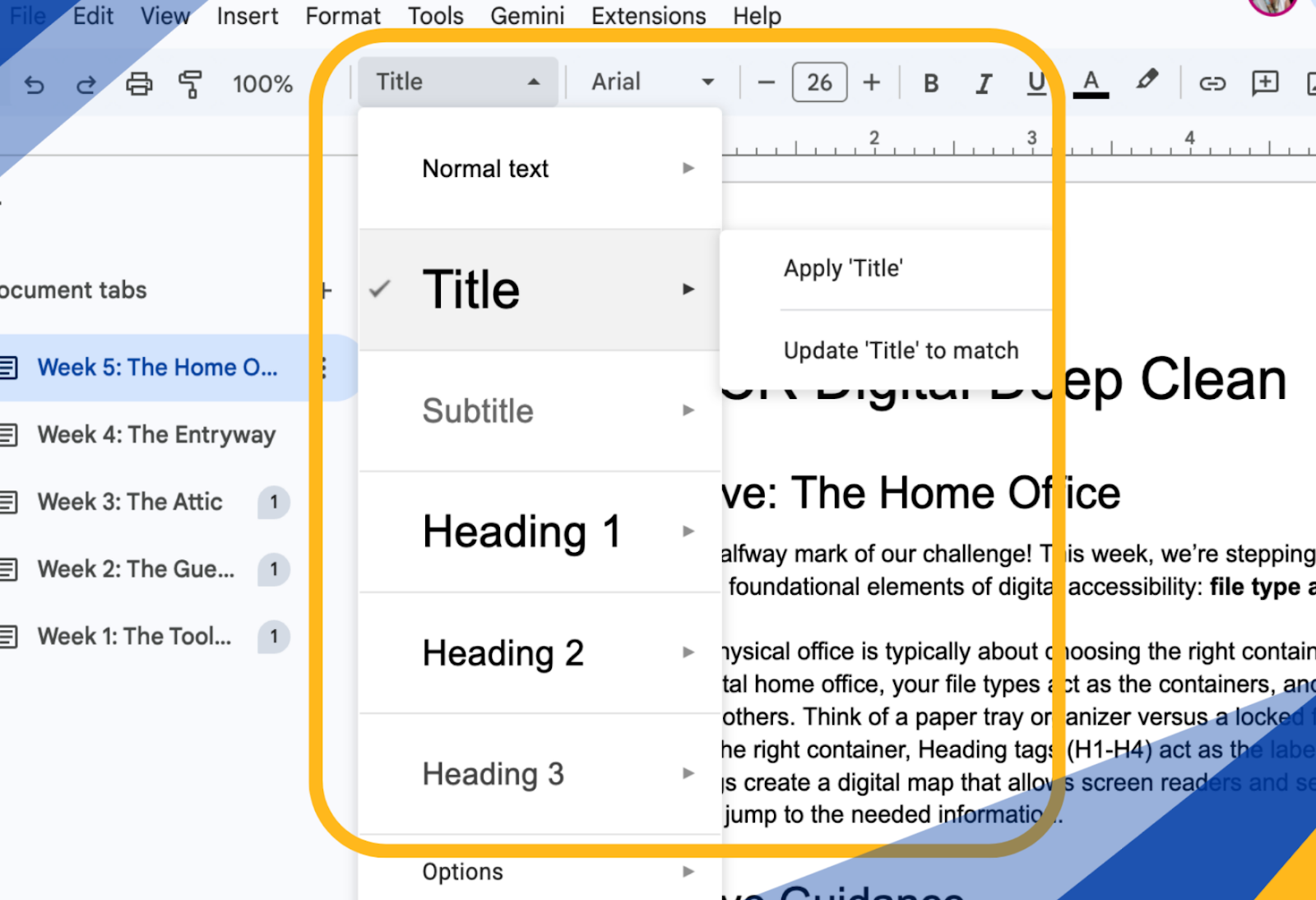Toggle Italic formatting
Screen dimensions: 1316x900
tap(983, 83)
